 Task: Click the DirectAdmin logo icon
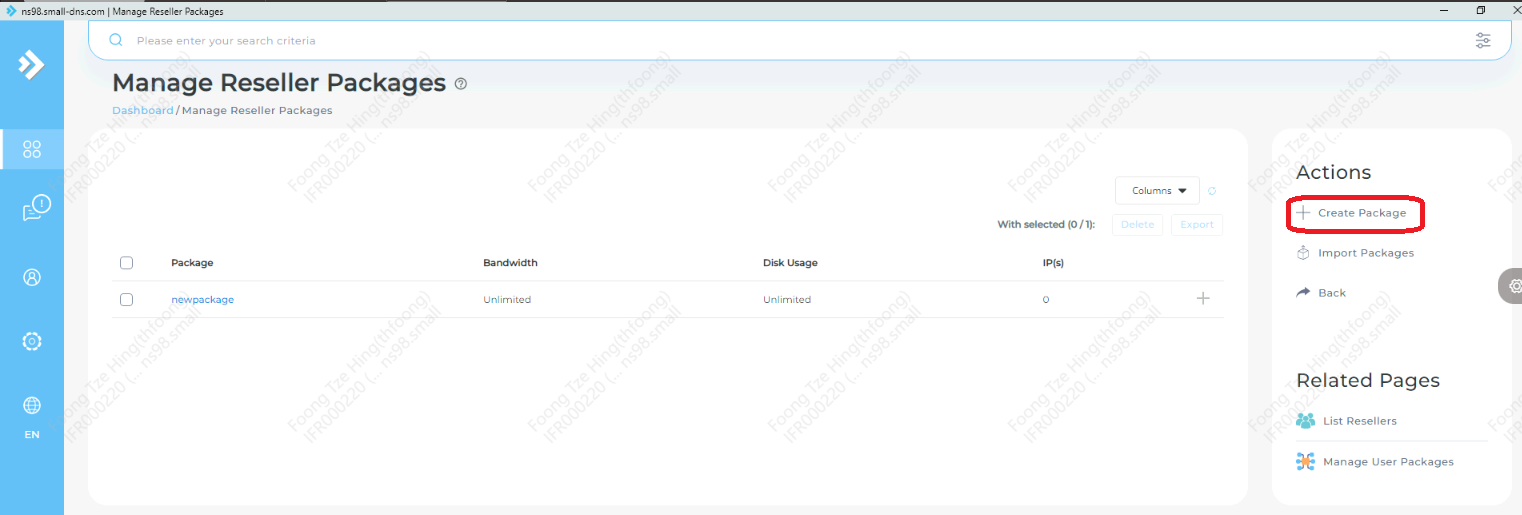point(31,65)
